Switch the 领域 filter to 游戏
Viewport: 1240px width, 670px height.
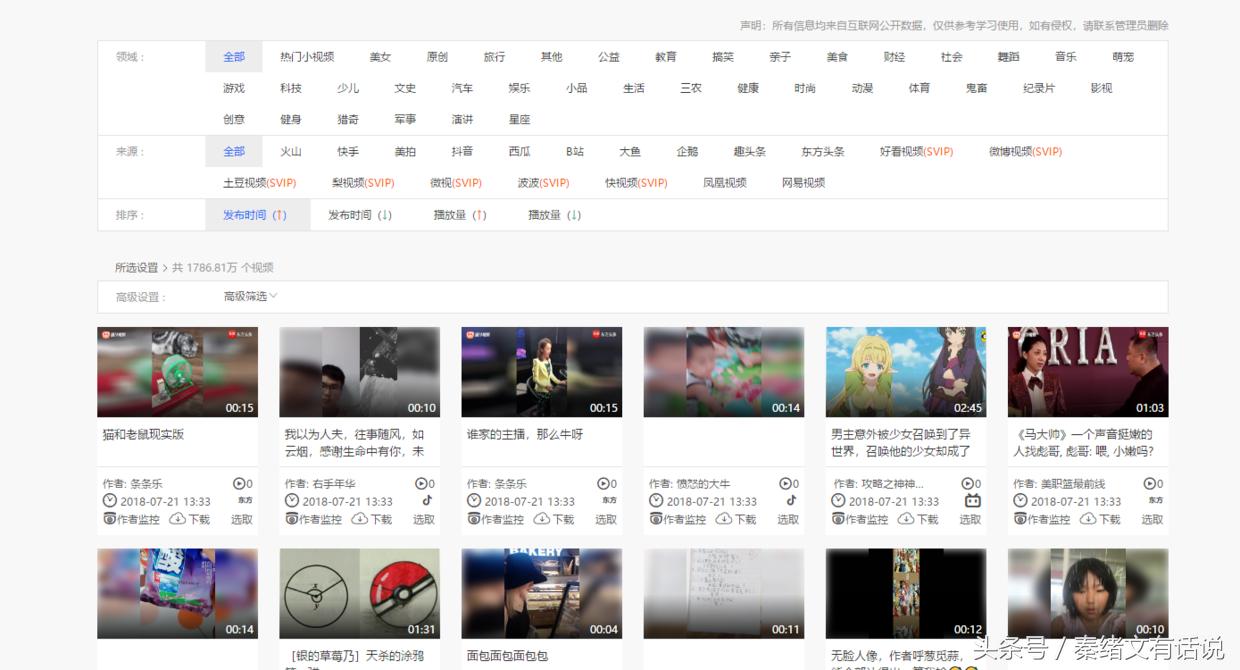point(233,88)
